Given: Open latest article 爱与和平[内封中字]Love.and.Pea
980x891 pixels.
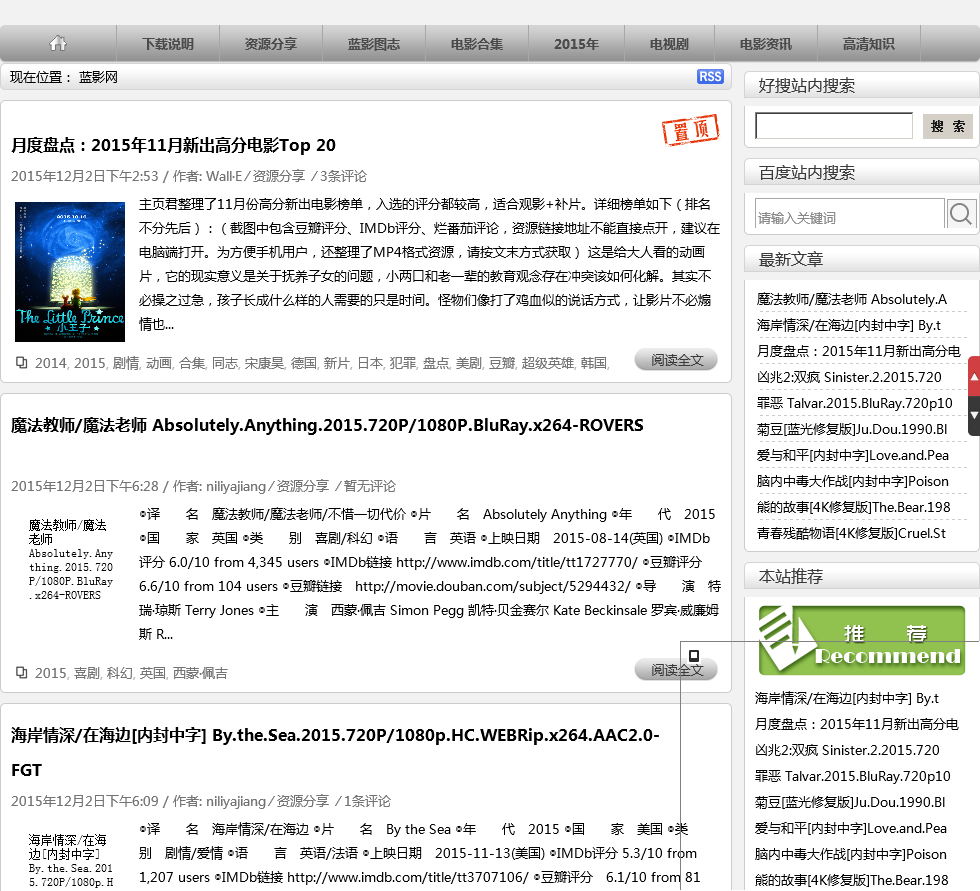Looking at the screenshot, I should point(852,455).
